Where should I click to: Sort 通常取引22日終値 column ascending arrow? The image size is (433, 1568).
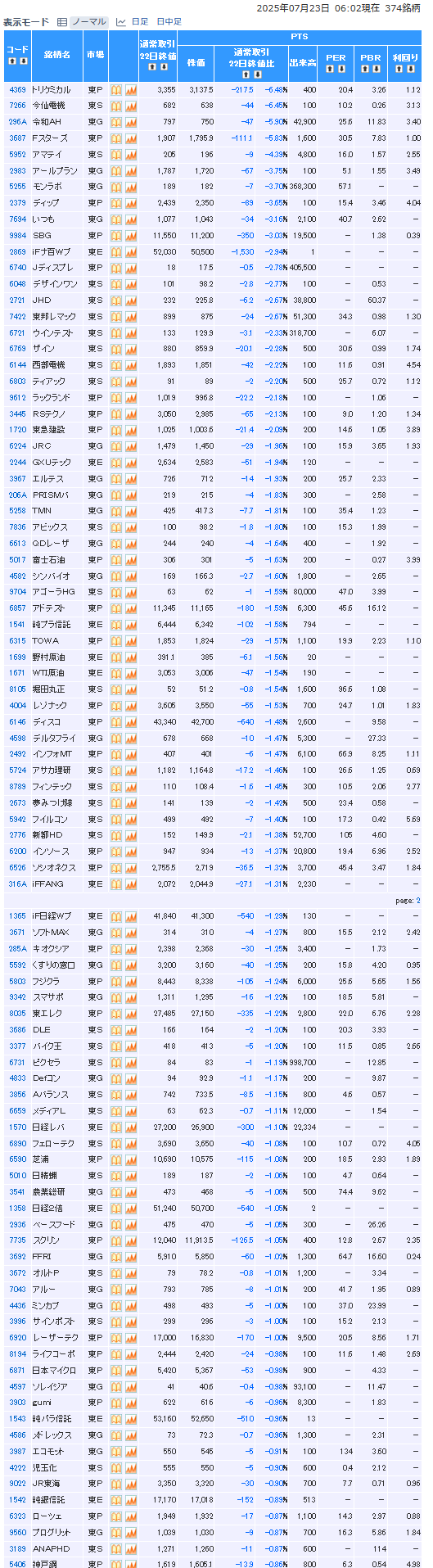[x=151, y=66]
